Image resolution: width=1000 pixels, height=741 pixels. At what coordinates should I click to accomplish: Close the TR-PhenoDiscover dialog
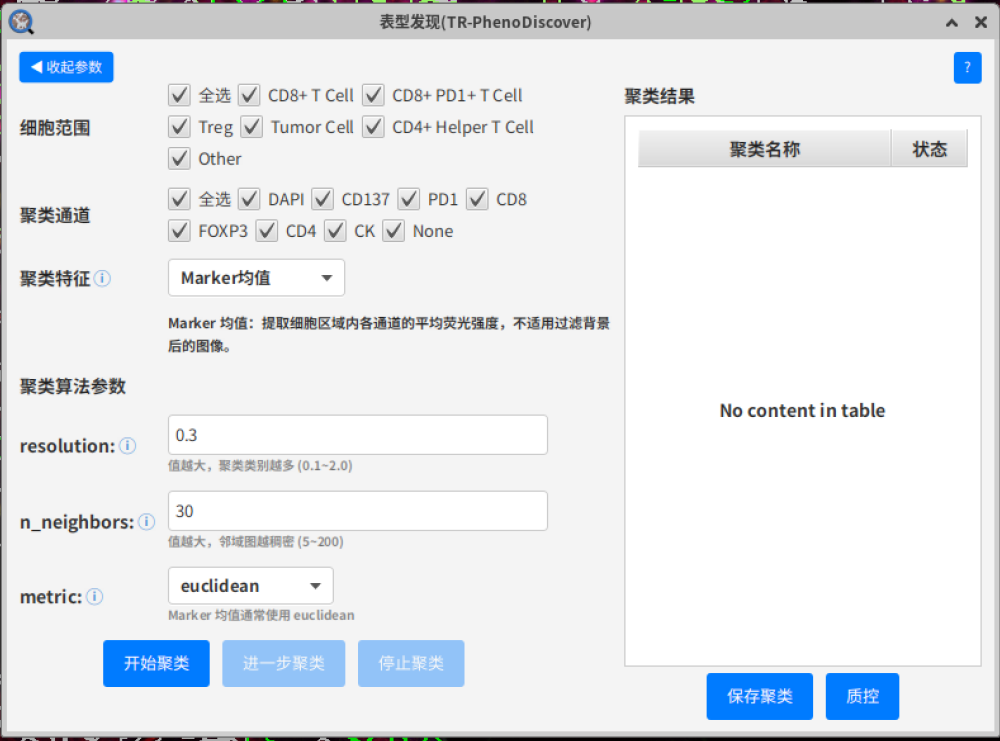click(x=981, y=23)
